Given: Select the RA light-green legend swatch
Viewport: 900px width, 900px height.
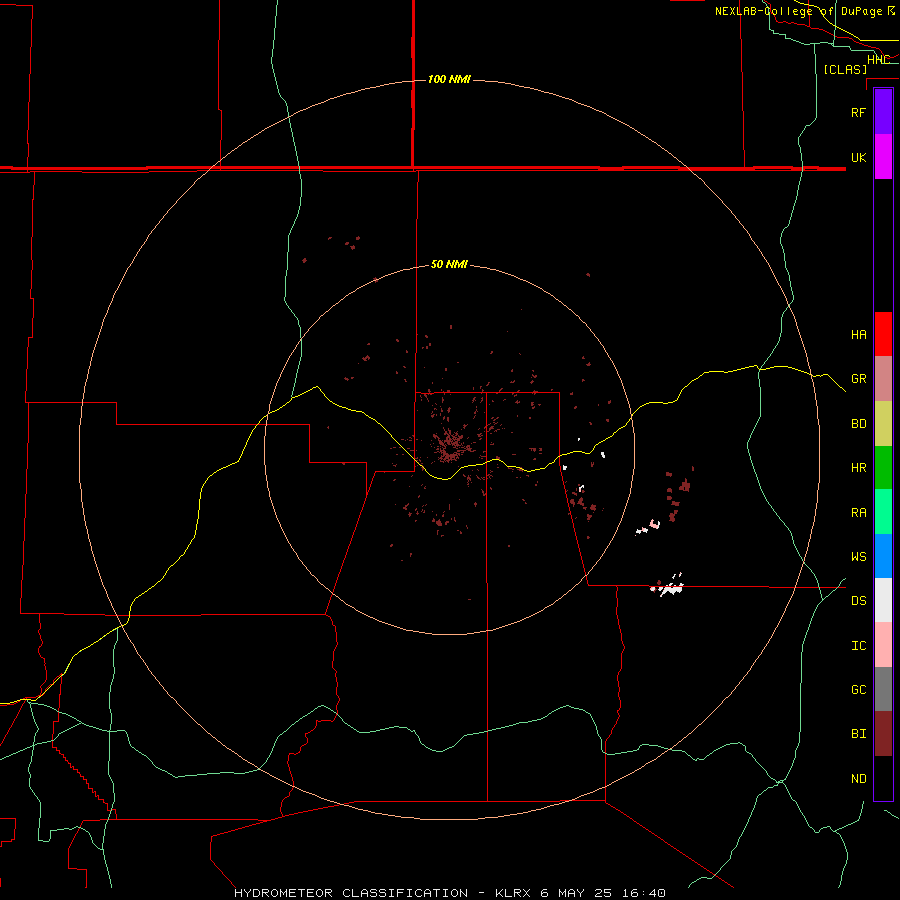Looking at the screenshot, I should coord(883,512).
